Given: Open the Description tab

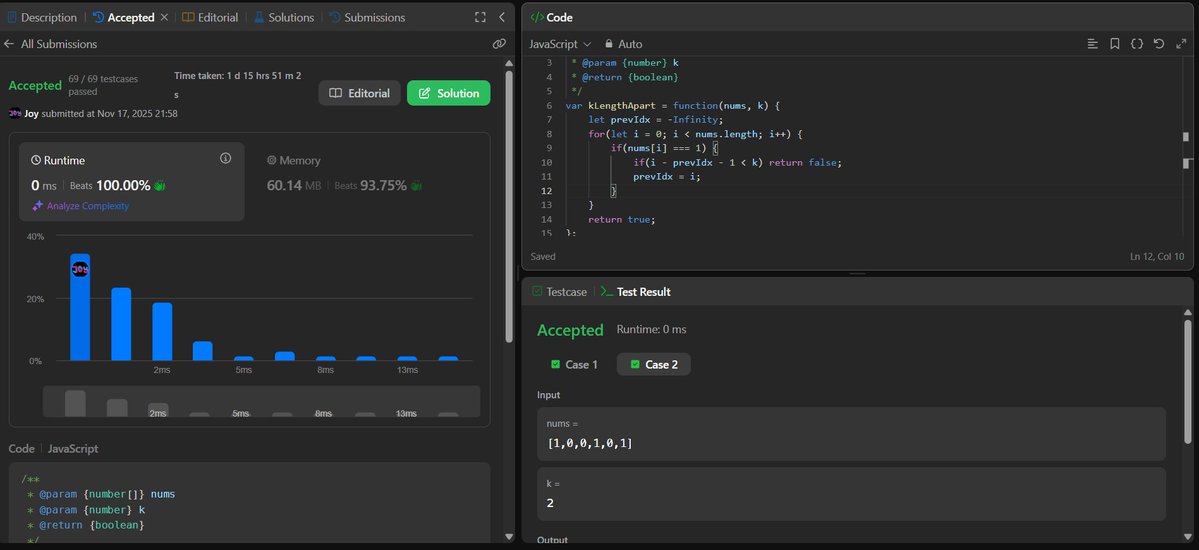Looking at the screenshot, I should click(x=42, y=17).
